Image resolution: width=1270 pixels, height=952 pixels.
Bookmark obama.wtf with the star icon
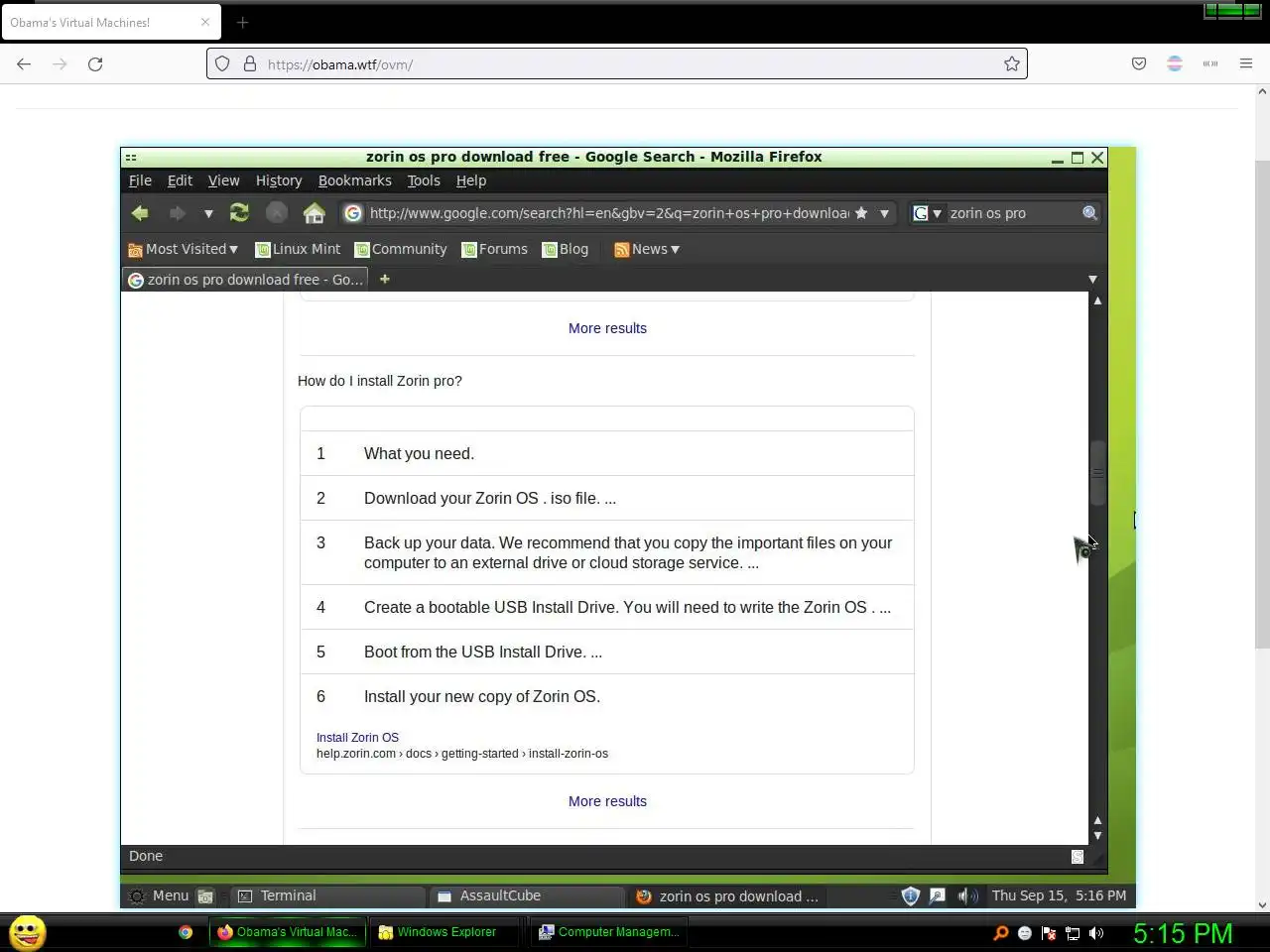(1012, 63)
